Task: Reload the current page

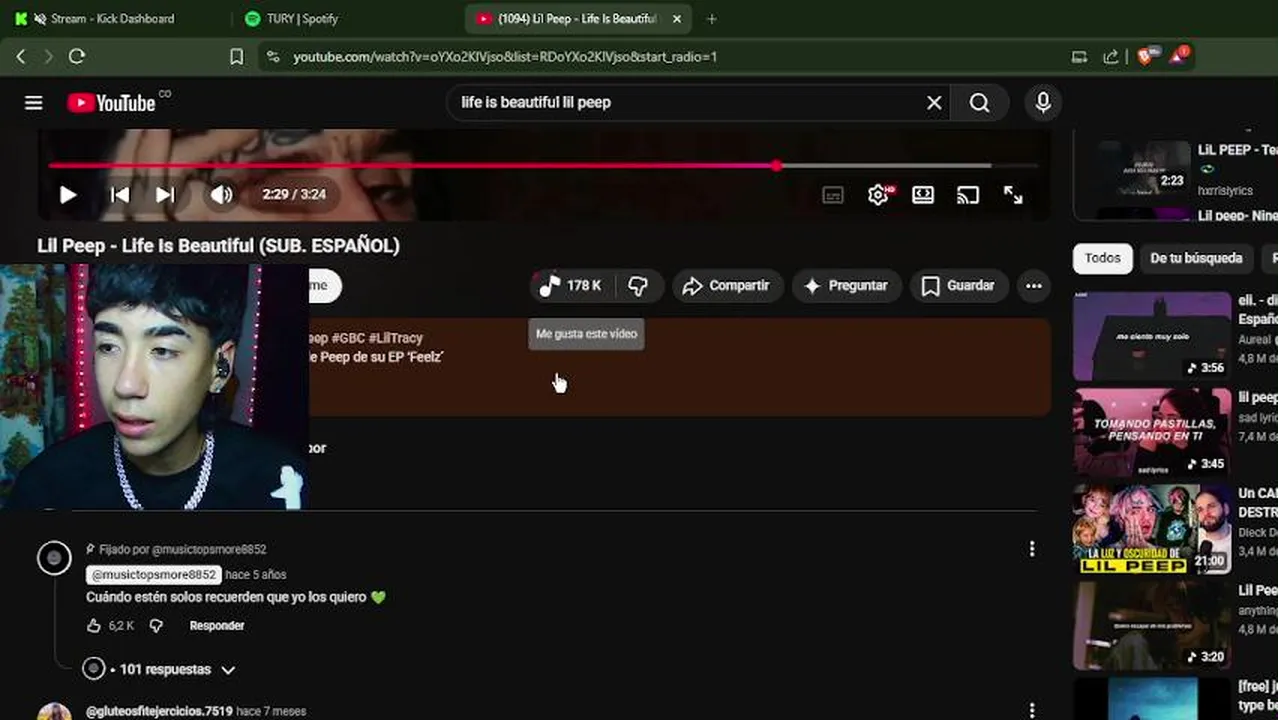Action: click(x=77, y=57)
